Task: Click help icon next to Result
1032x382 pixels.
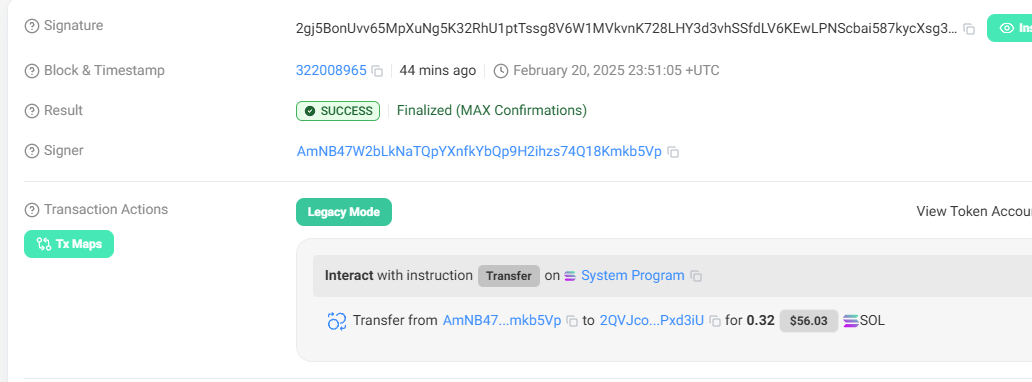Action: [x=32, y=111]
